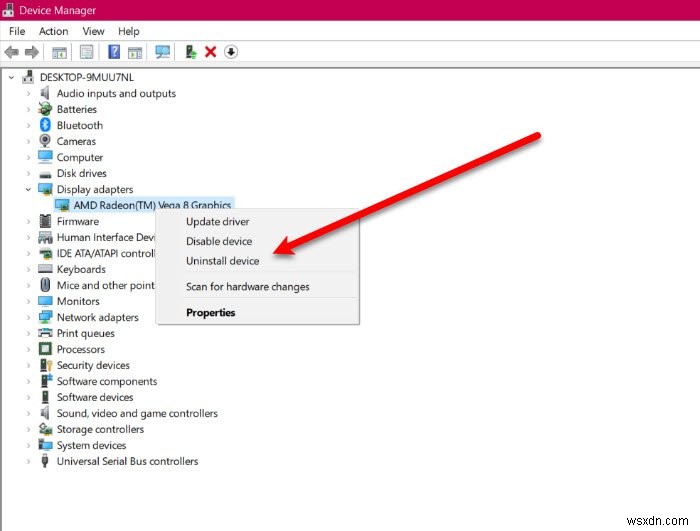Click the Update device driver toolbar icon

pyautogui.click(x=191, y=52)
